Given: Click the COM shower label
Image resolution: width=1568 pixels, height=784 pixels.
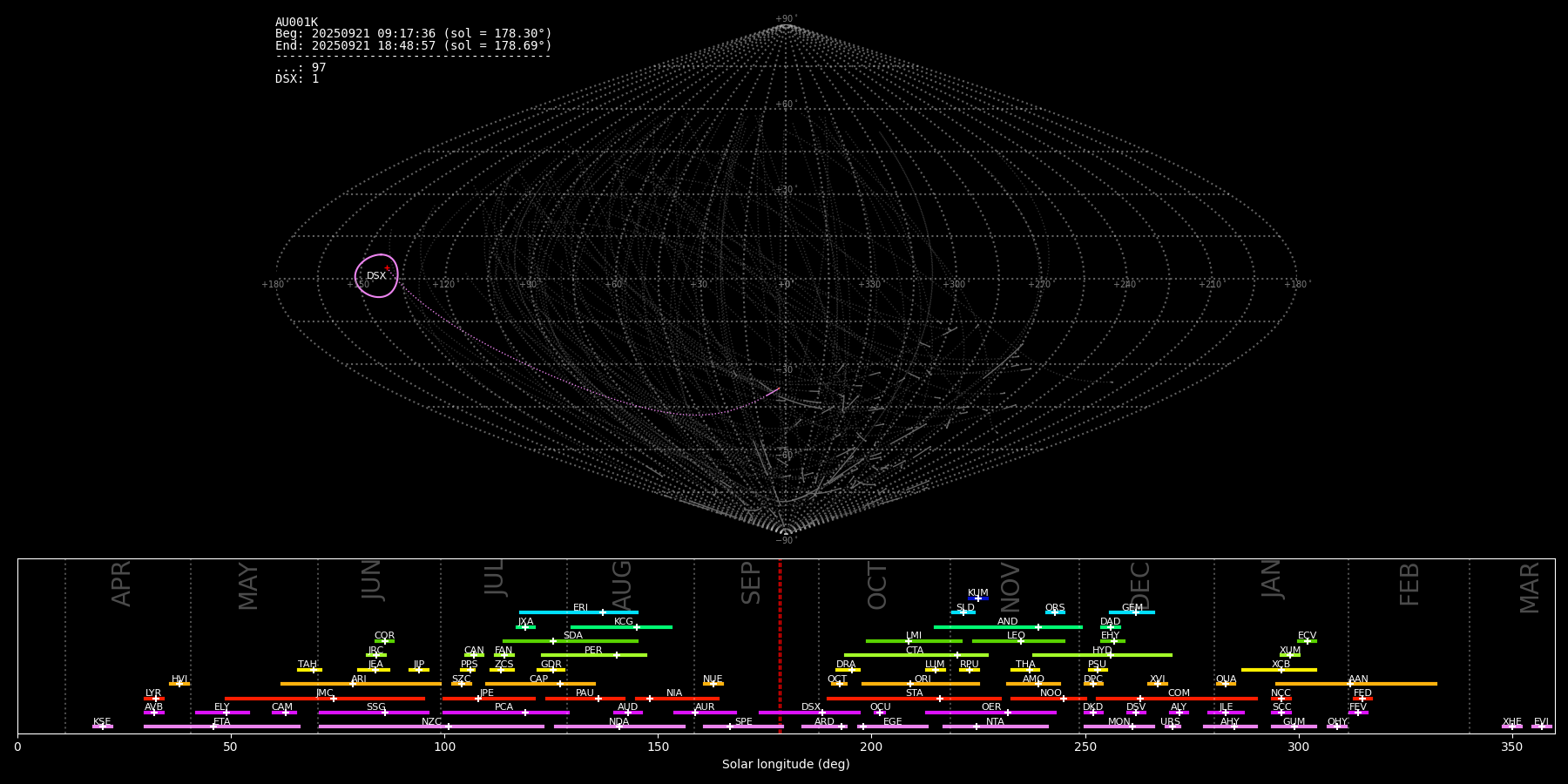Looking at the screenshot, I should 1179,693.
